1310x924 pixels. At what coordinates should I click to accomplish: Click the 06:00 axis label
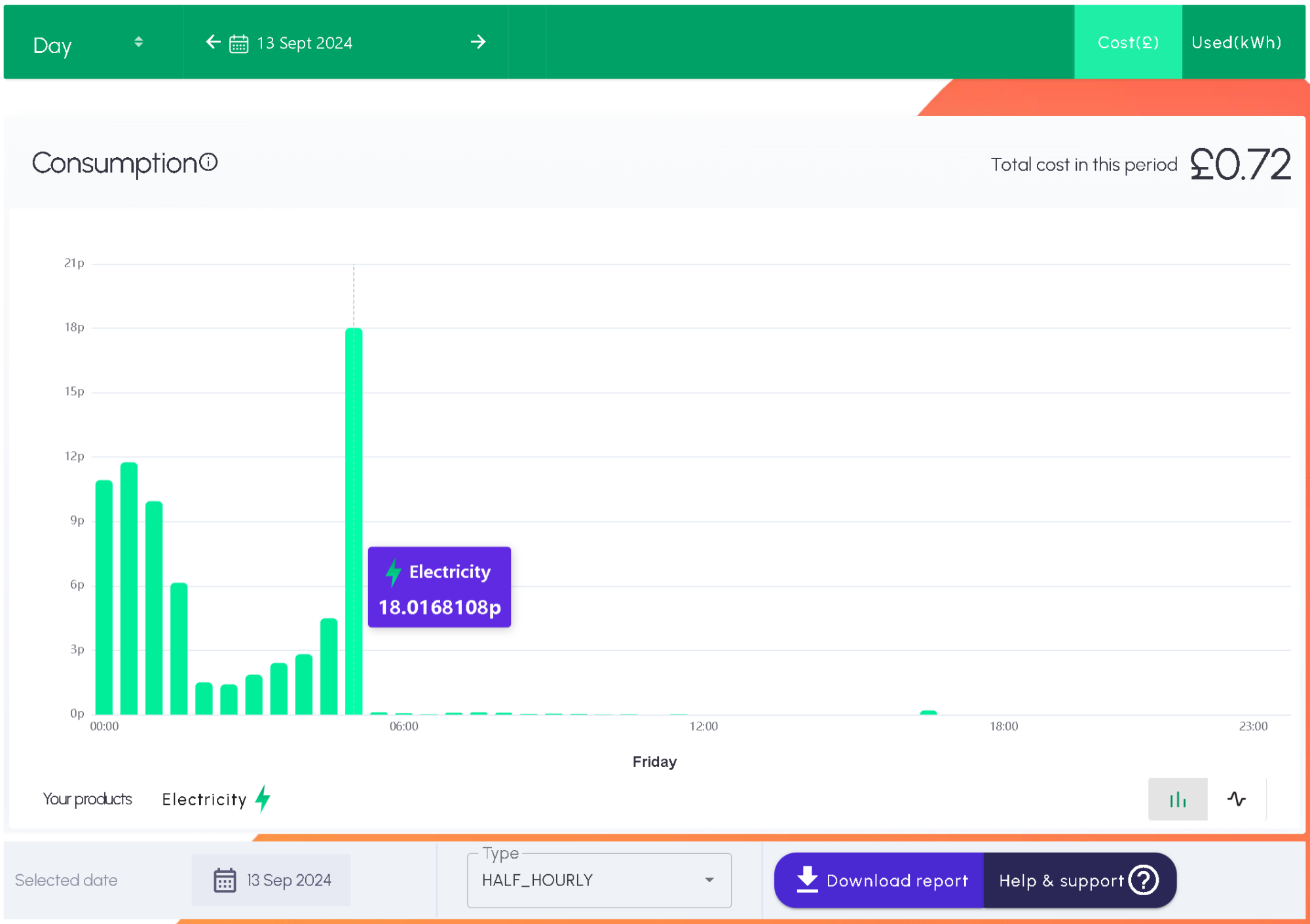point(404,726)
